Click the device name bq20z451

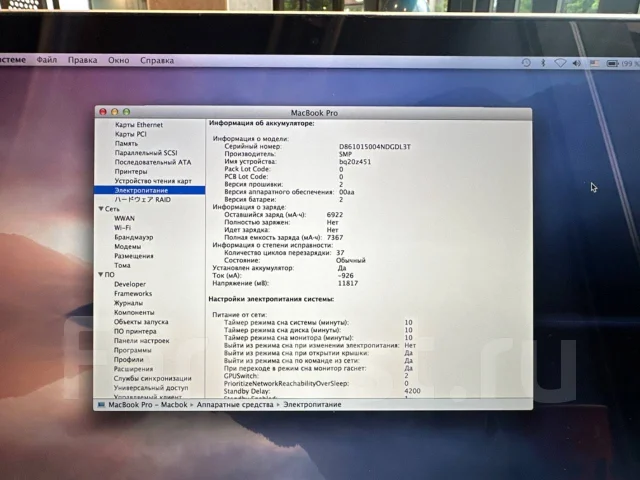coord(355,162)
